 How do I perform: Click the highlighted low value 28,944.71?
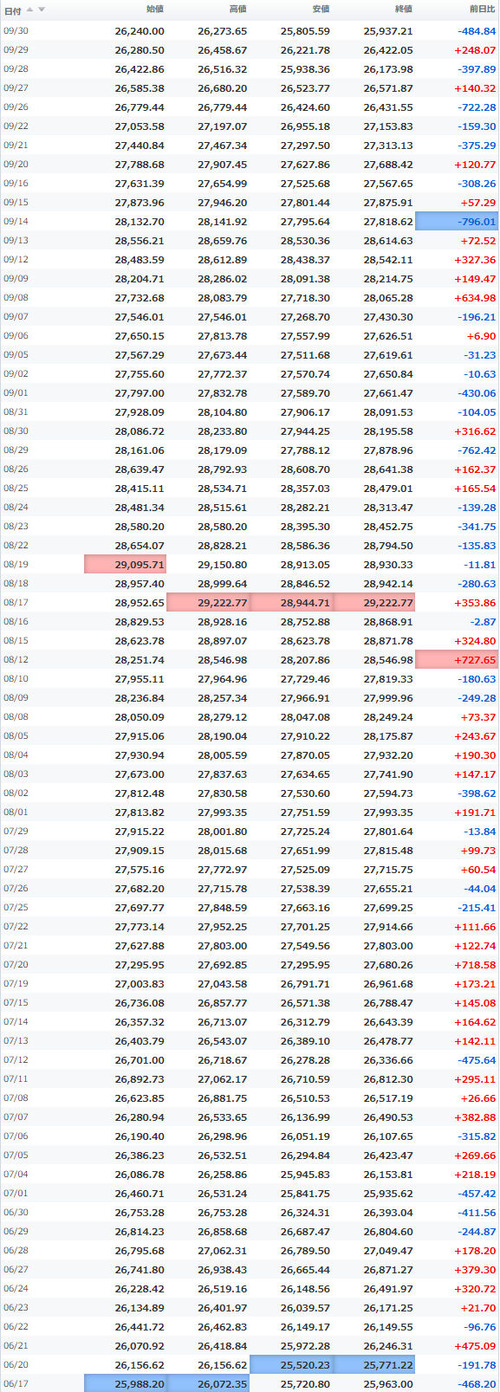(x=290, y=601)
